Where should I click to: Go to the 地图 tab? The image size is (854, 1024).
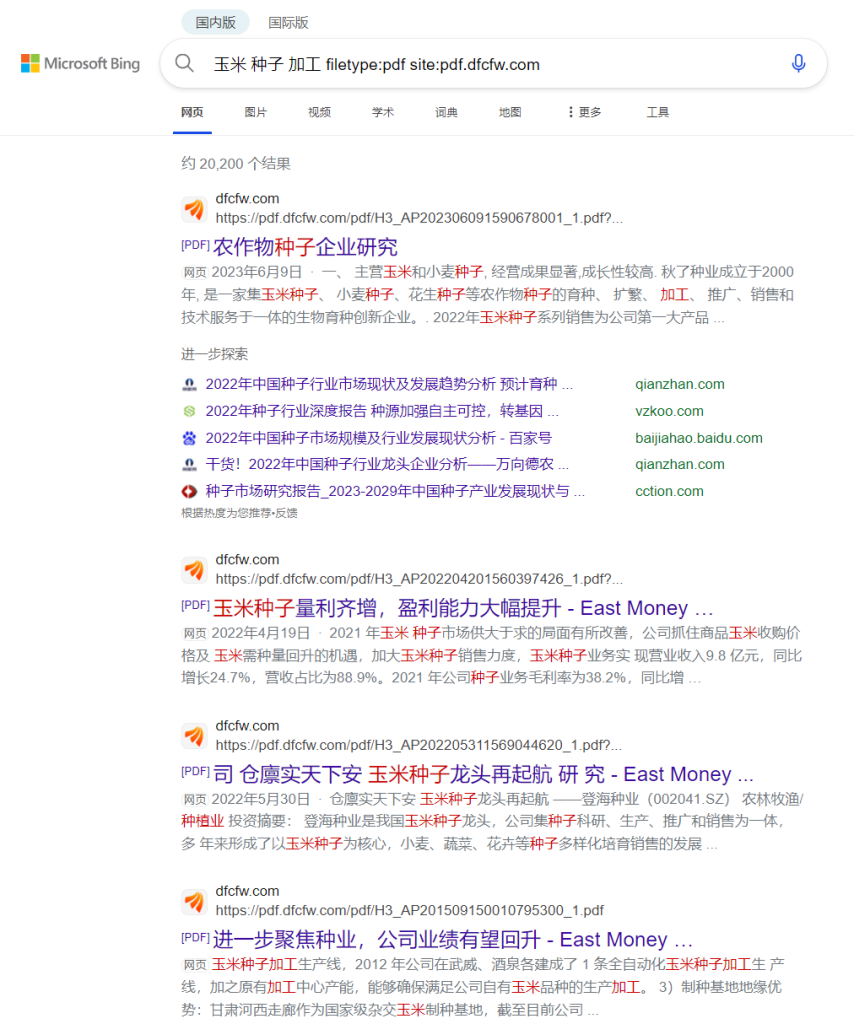(510, 112)
